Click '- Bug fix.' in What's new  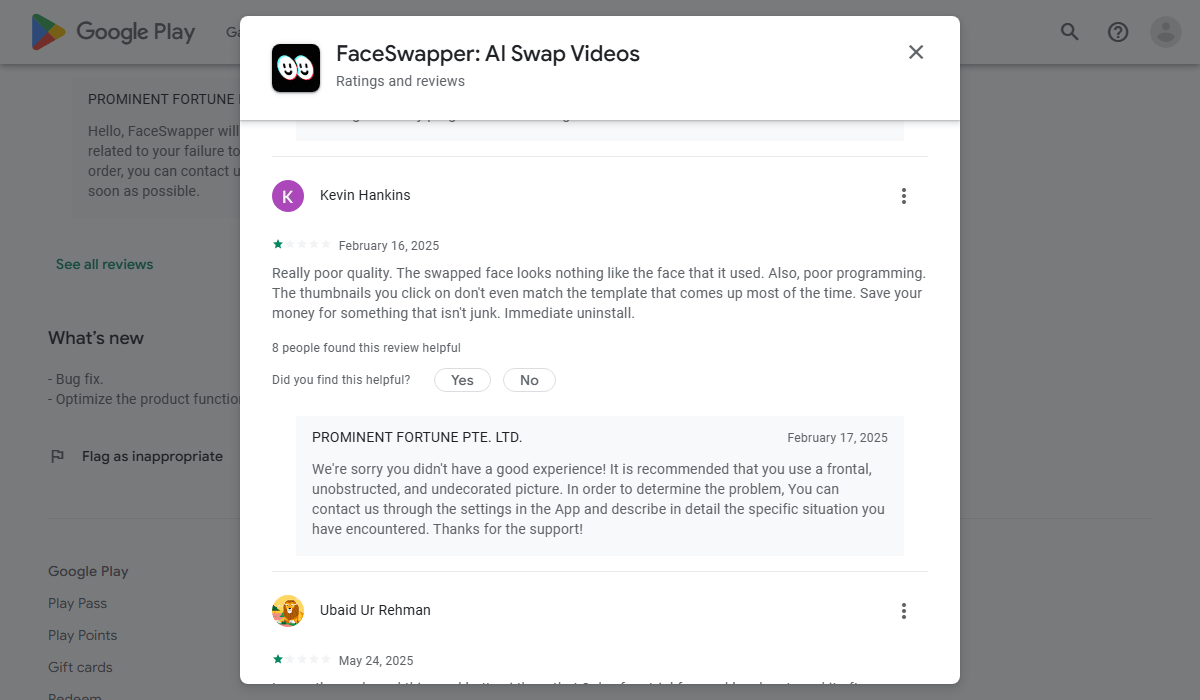(x=76, y=379)
